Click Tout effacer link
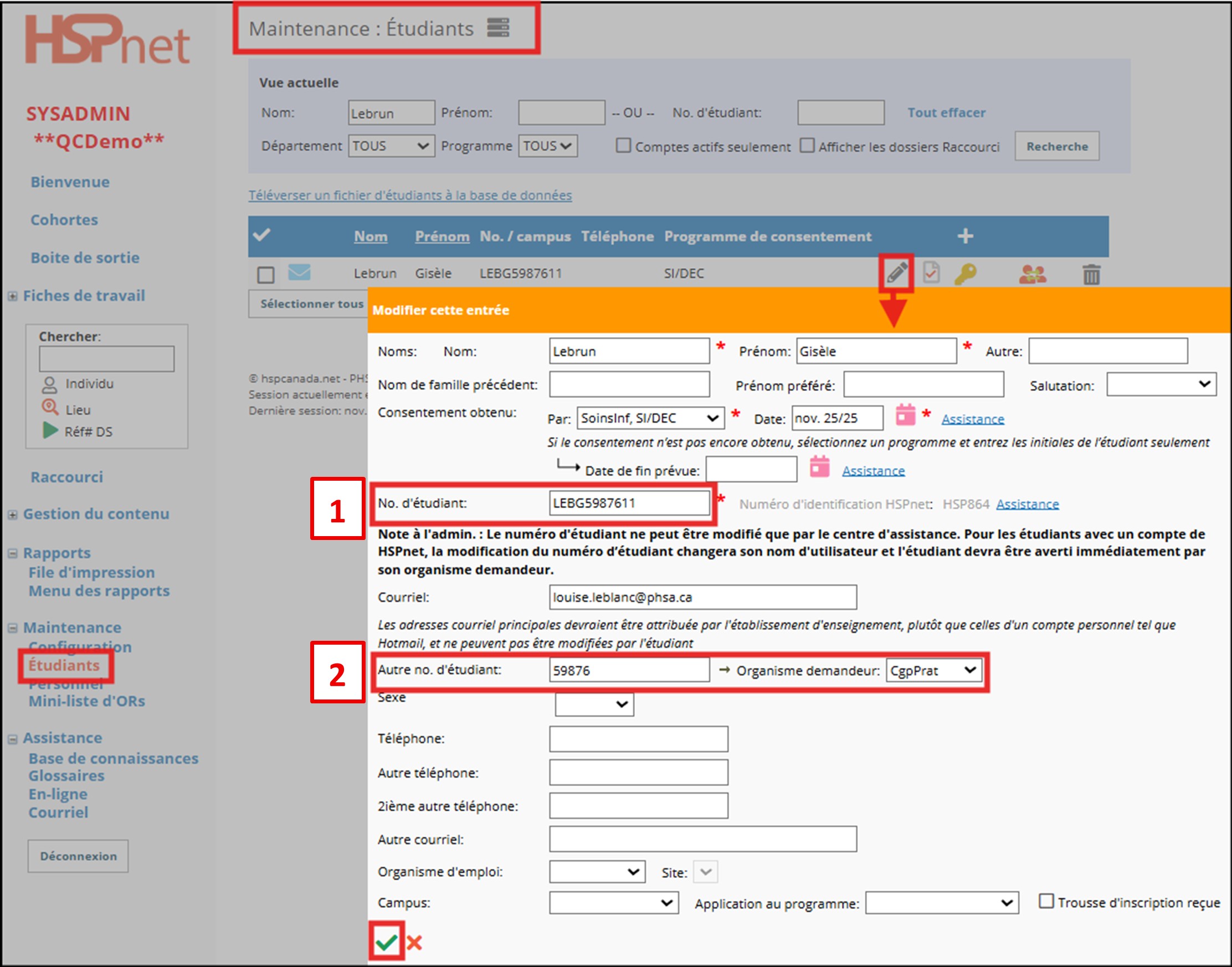 tap(946, 112)
